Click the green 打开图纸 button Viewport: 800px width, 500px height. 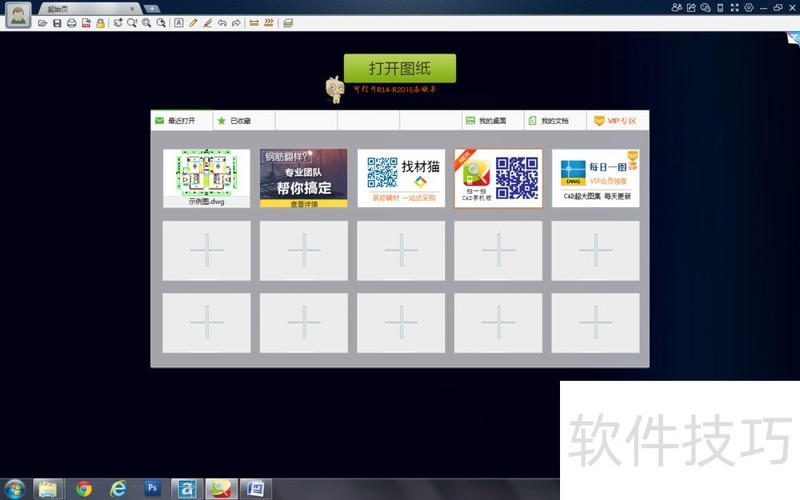point(399,68)
